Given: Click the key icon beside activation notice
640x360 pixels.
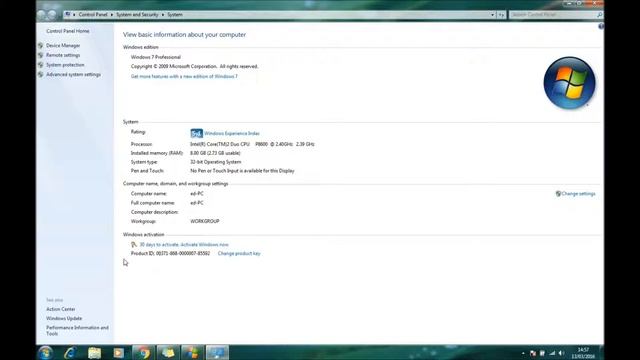Looking at the screenshot, I should point(134,244).
